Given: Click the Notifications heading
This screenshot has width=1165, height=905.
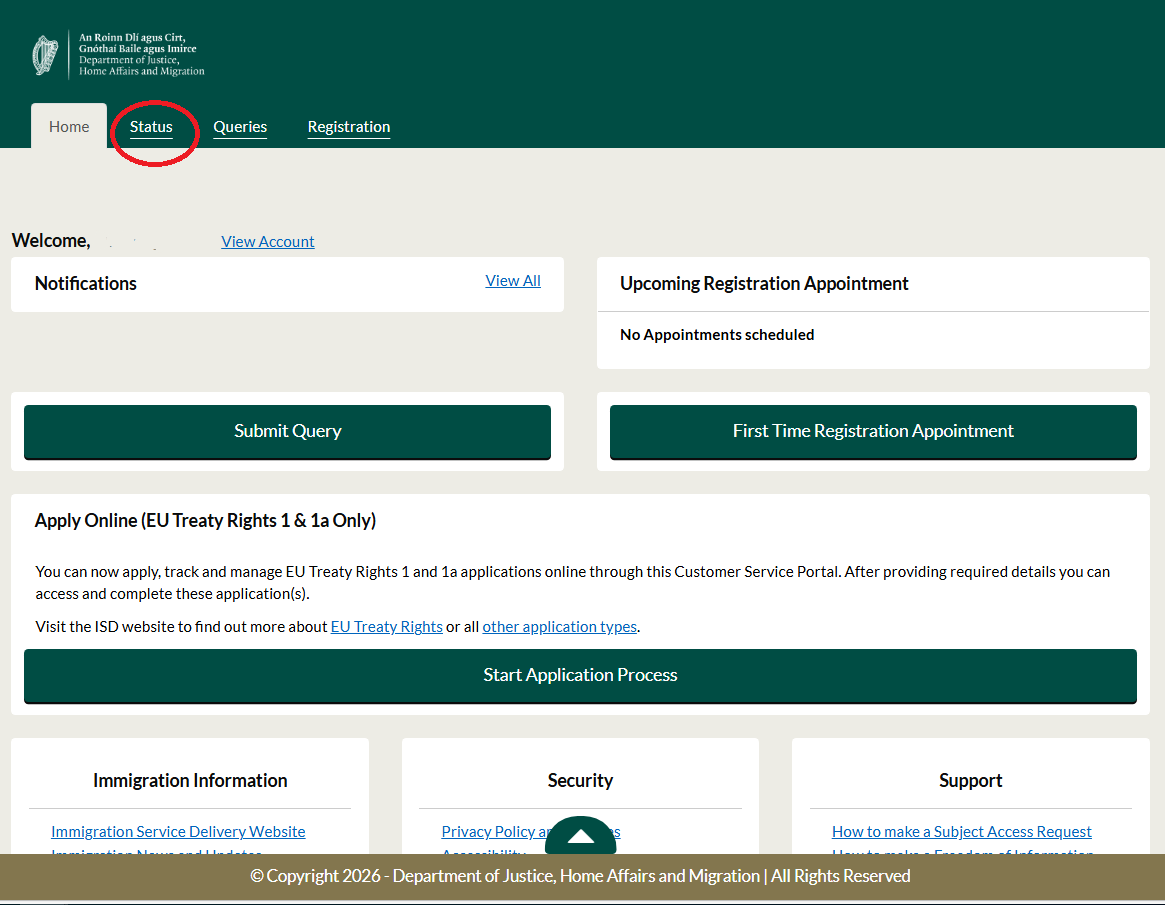Looking at the screenshot, I should [x=85, y=284].
